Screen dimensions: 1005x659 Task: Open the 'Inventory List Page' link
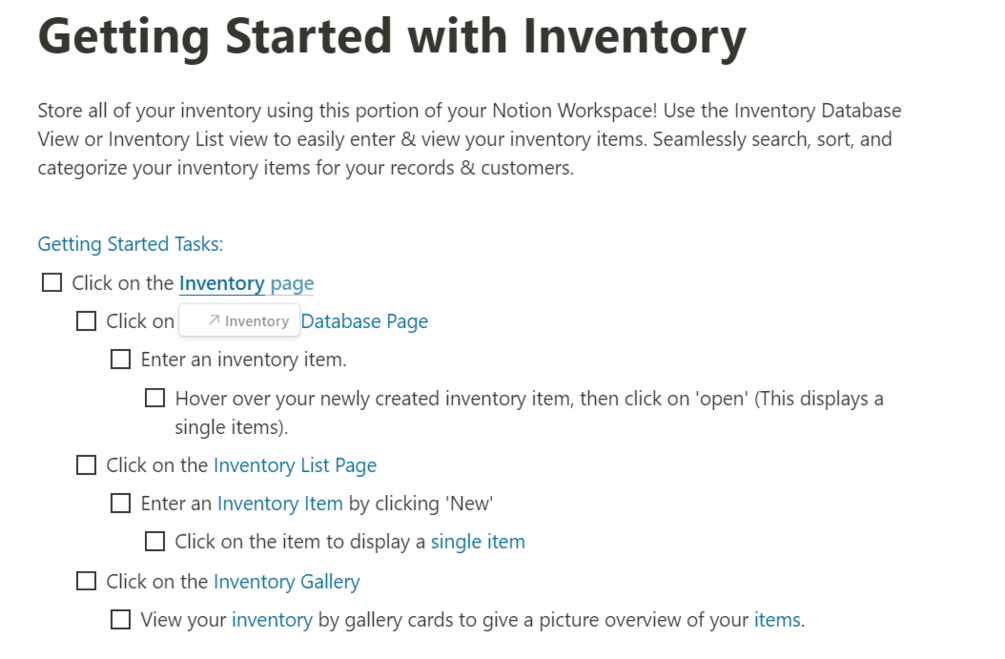tap(295, 465)
